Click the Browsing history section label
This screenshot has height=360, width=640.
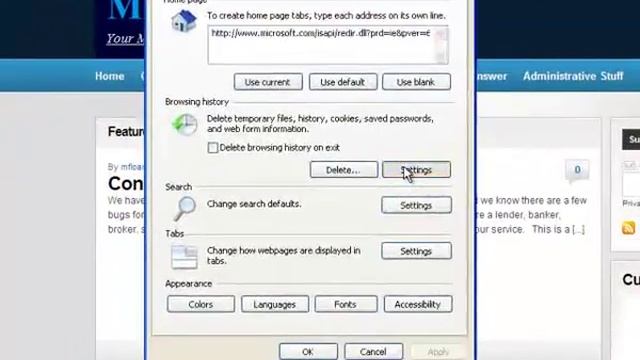[x=197, y=102]
